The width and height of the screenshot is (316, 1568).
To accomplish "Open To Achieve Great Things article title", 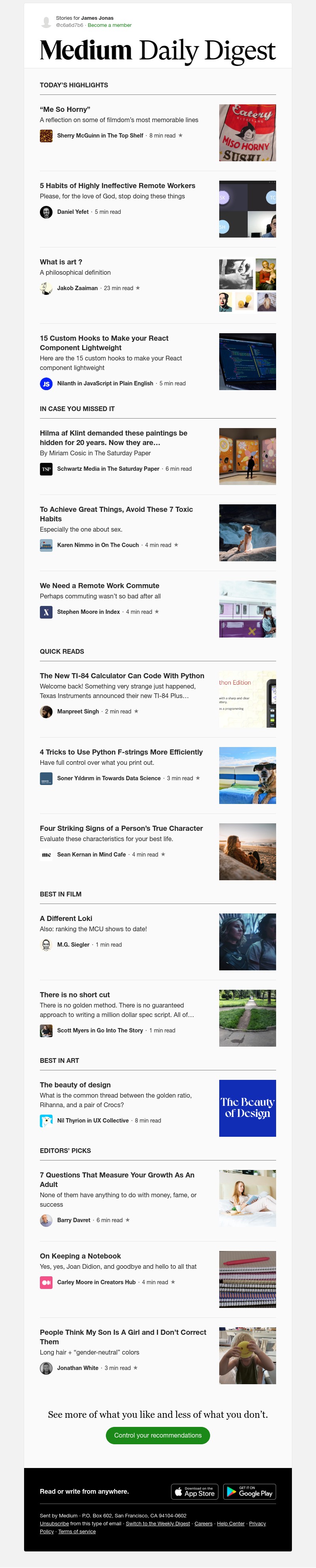I will pyautogui.click(x=116, y=514).
